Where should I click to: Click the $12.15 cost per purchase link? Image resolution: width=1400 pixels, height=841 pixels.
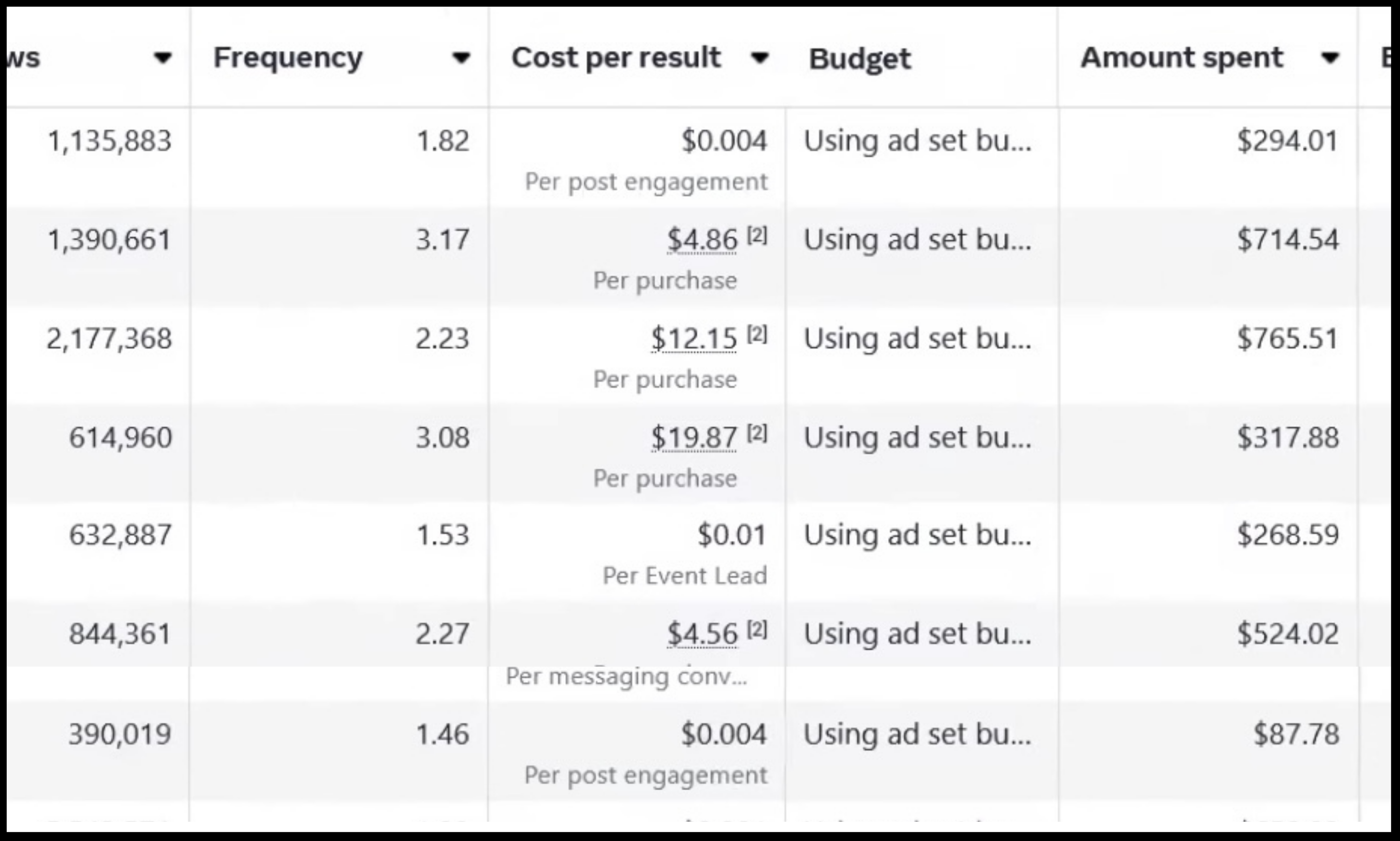[694, 339]
